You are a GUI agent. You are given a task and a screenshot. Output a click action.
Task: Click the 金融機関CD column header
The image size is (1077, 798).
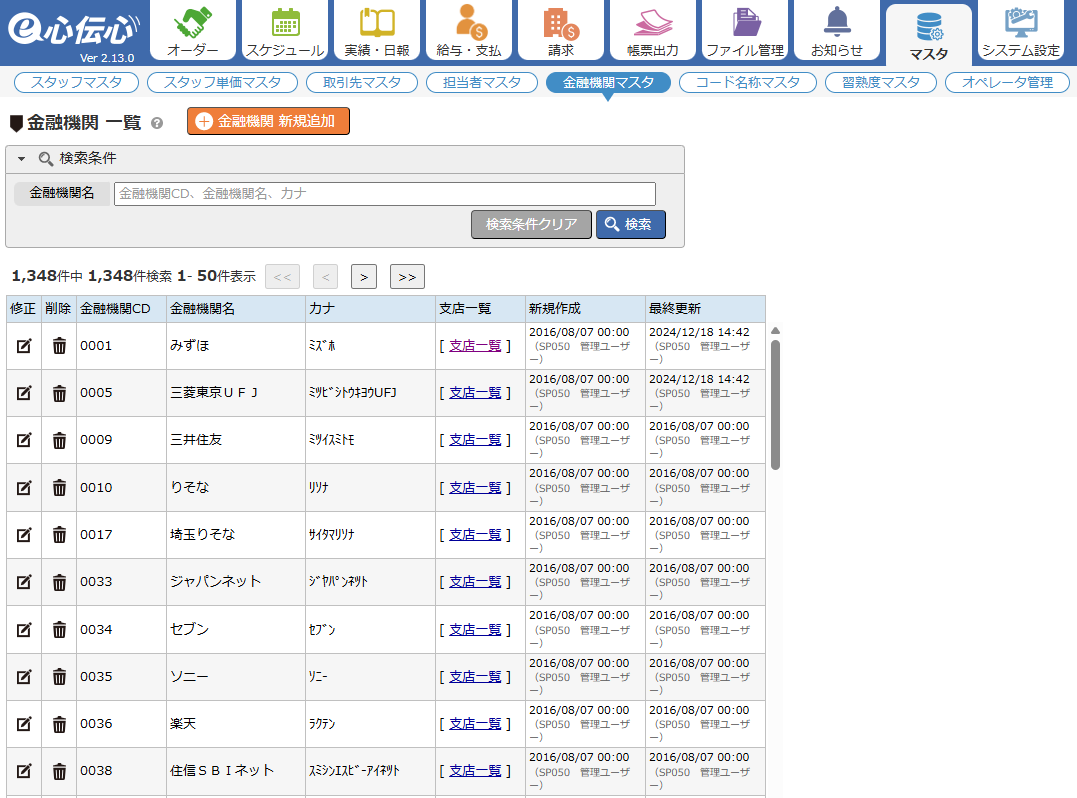coord(121,309)
